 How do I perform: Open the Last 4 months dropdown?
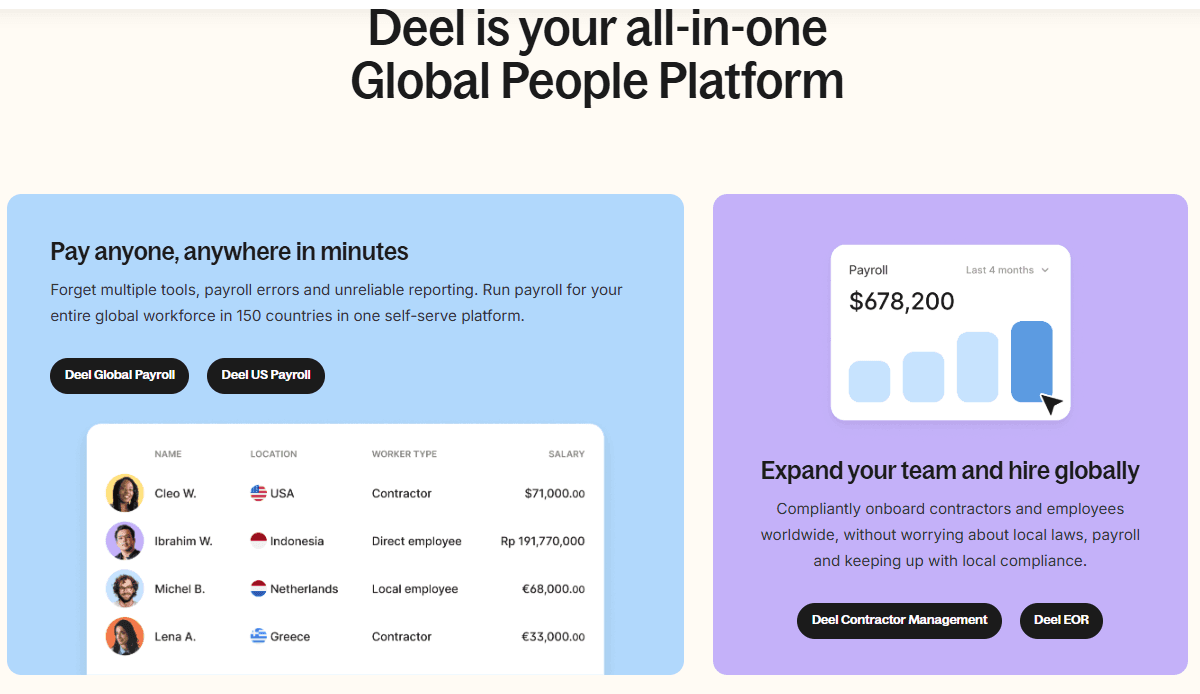tap(1007, 270)
